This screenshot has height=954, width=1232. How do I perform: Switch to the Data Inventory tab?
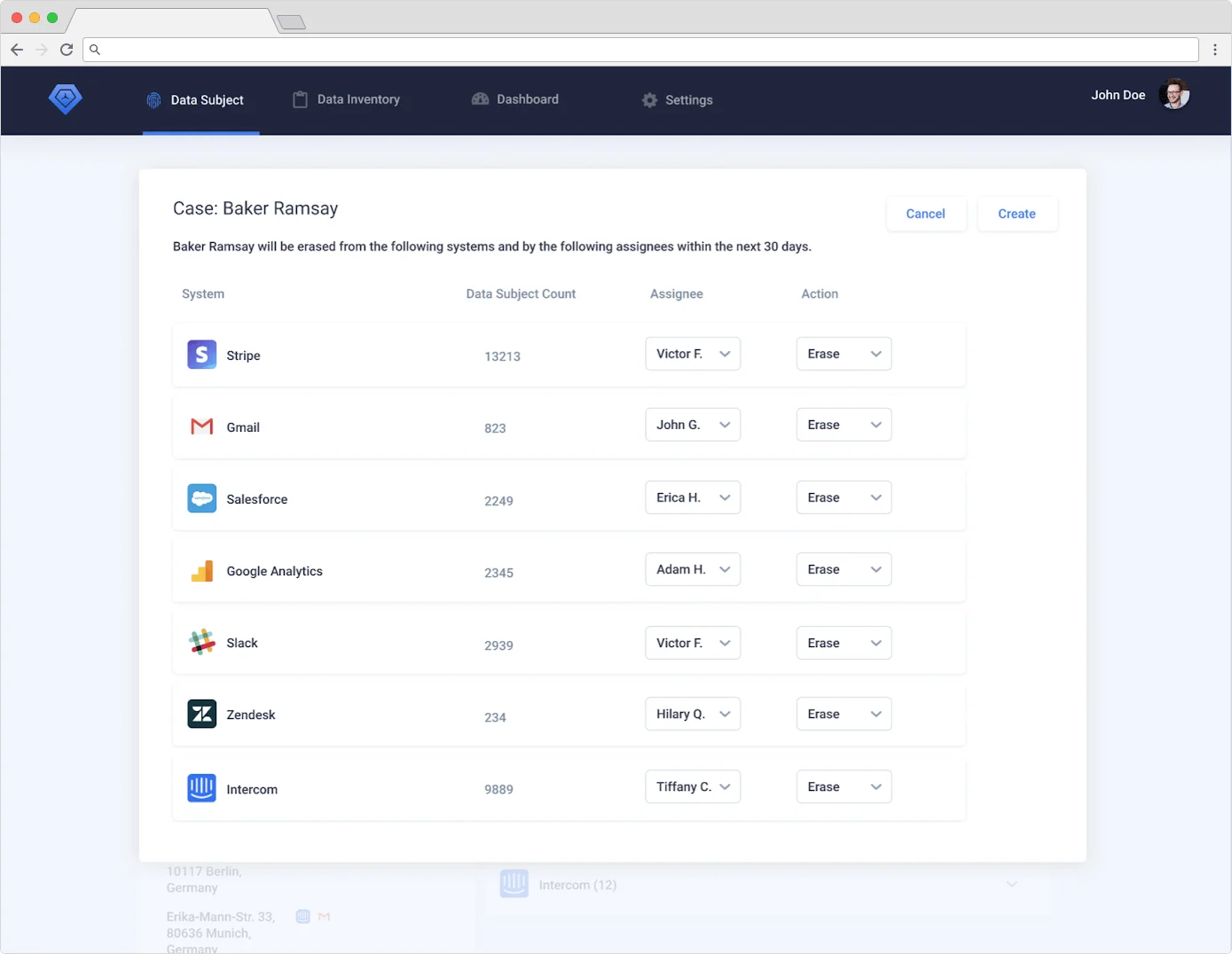coord(347,99)
